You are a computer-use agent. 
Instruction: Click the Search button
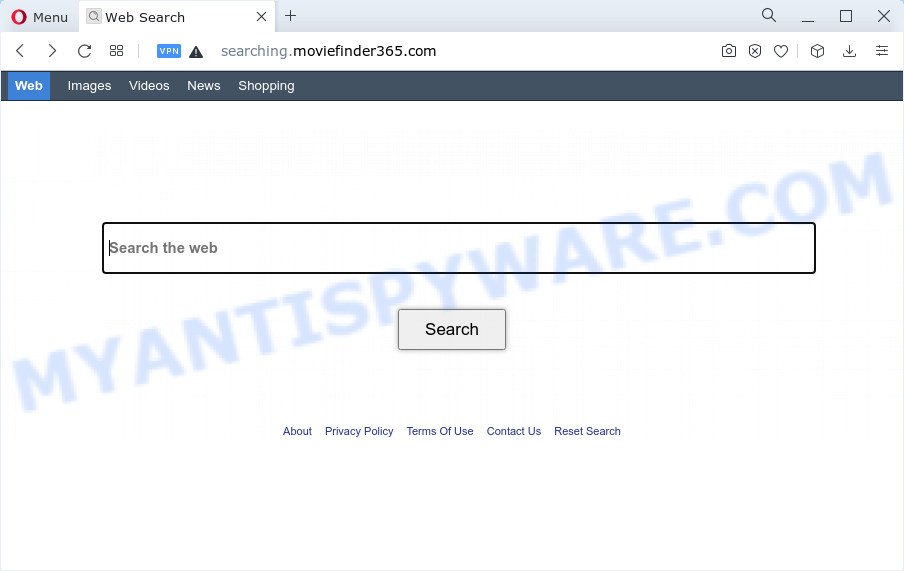pos(452,329)
